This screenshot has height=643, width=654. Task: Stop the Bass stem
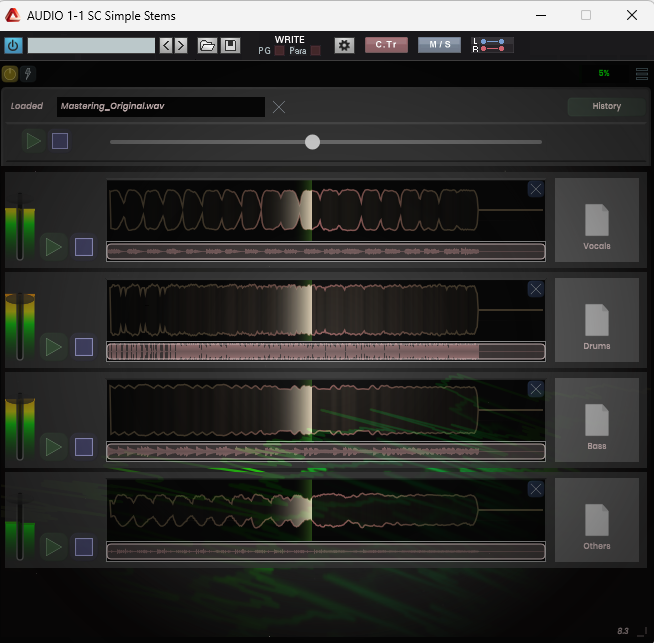tap(84, 447)
